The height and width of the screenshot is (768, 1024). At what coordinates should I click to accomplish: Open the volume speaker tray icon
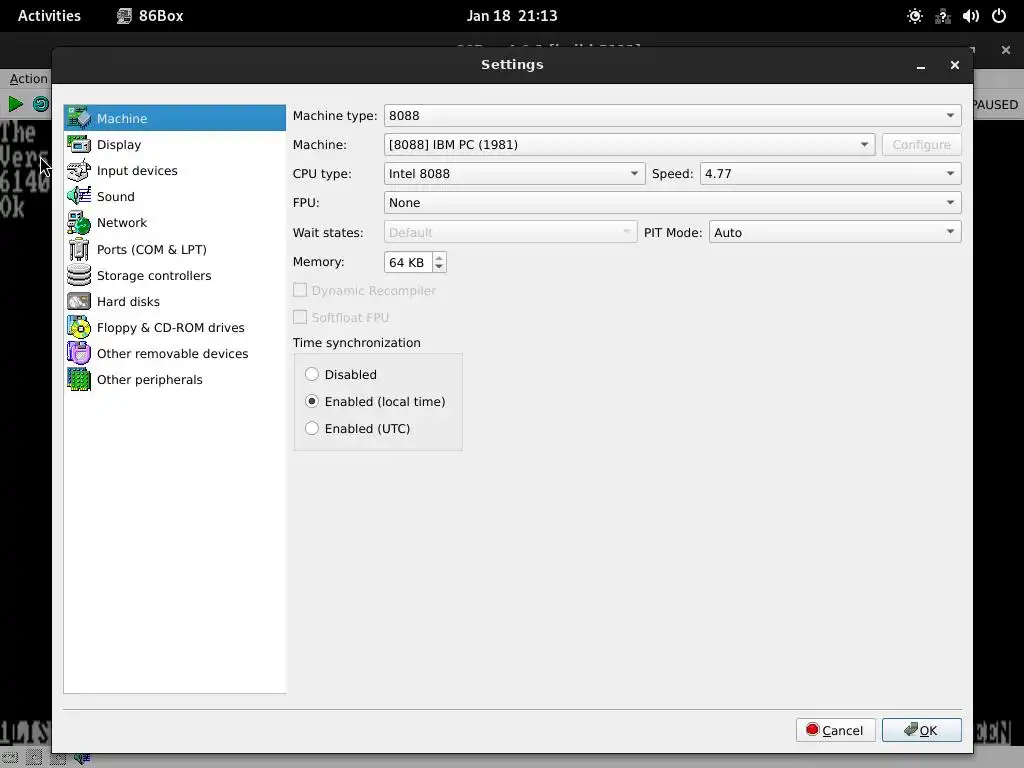pos(971,16)
